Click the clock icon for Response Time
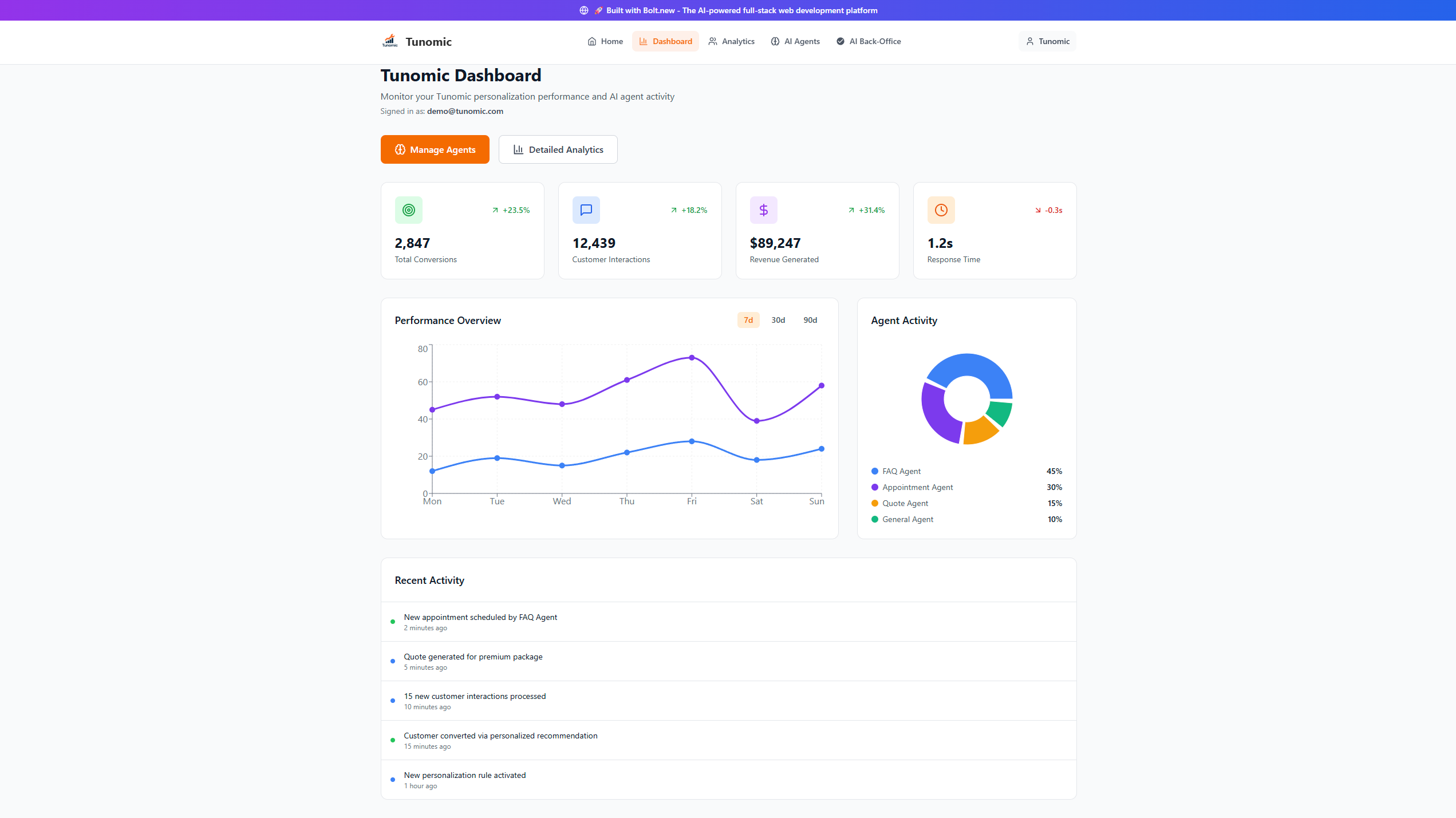The height and width of the screenshot is (818, 1456). tap(941, 210)
